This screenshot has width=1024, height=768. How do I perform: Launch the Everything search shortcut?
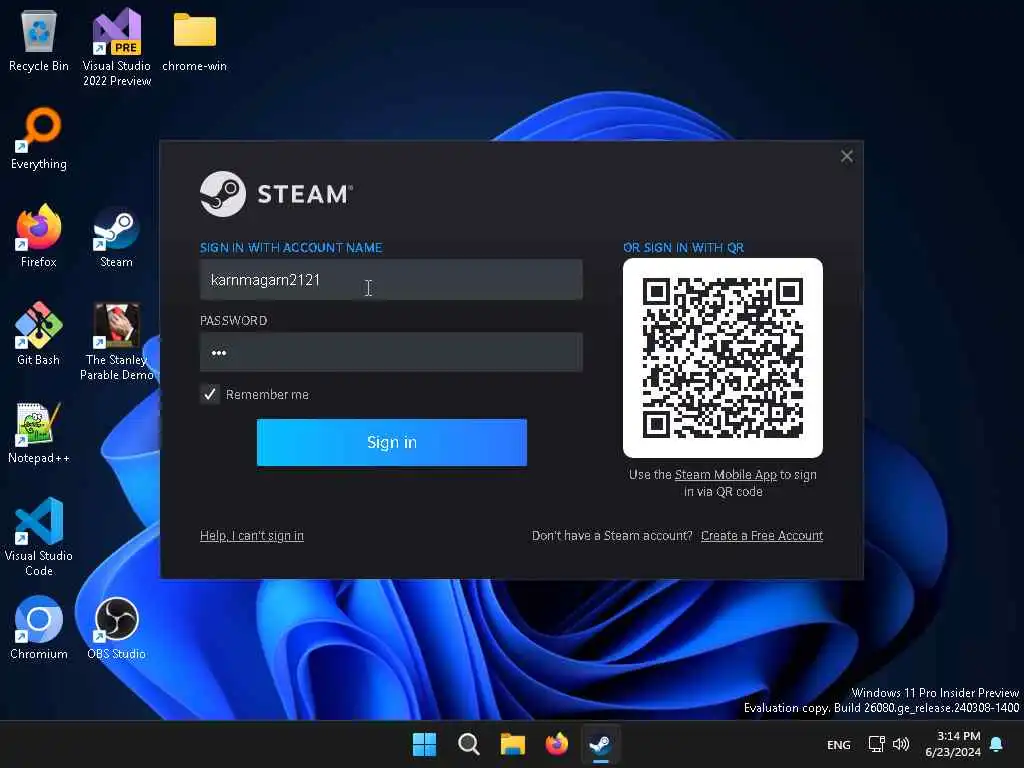click(x=39, y=138)
